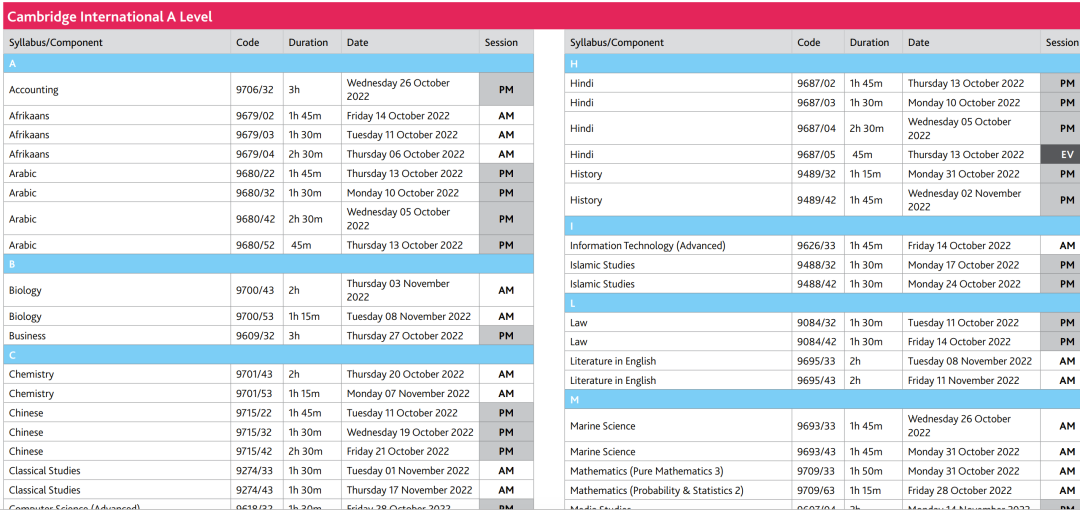Select the letter H section header
Viewport: 1080px width, 510px height.
(822, 64)
